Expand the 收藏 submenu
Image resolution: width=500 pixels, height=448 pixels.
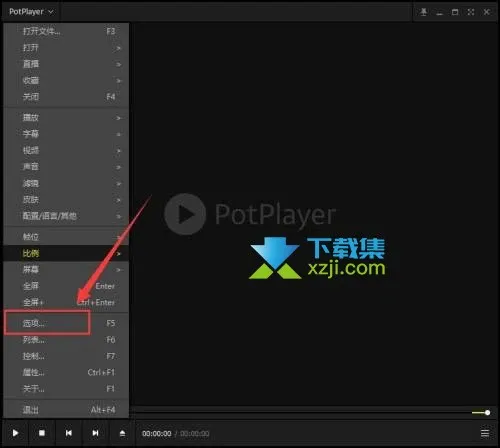[x=66, y=80]
